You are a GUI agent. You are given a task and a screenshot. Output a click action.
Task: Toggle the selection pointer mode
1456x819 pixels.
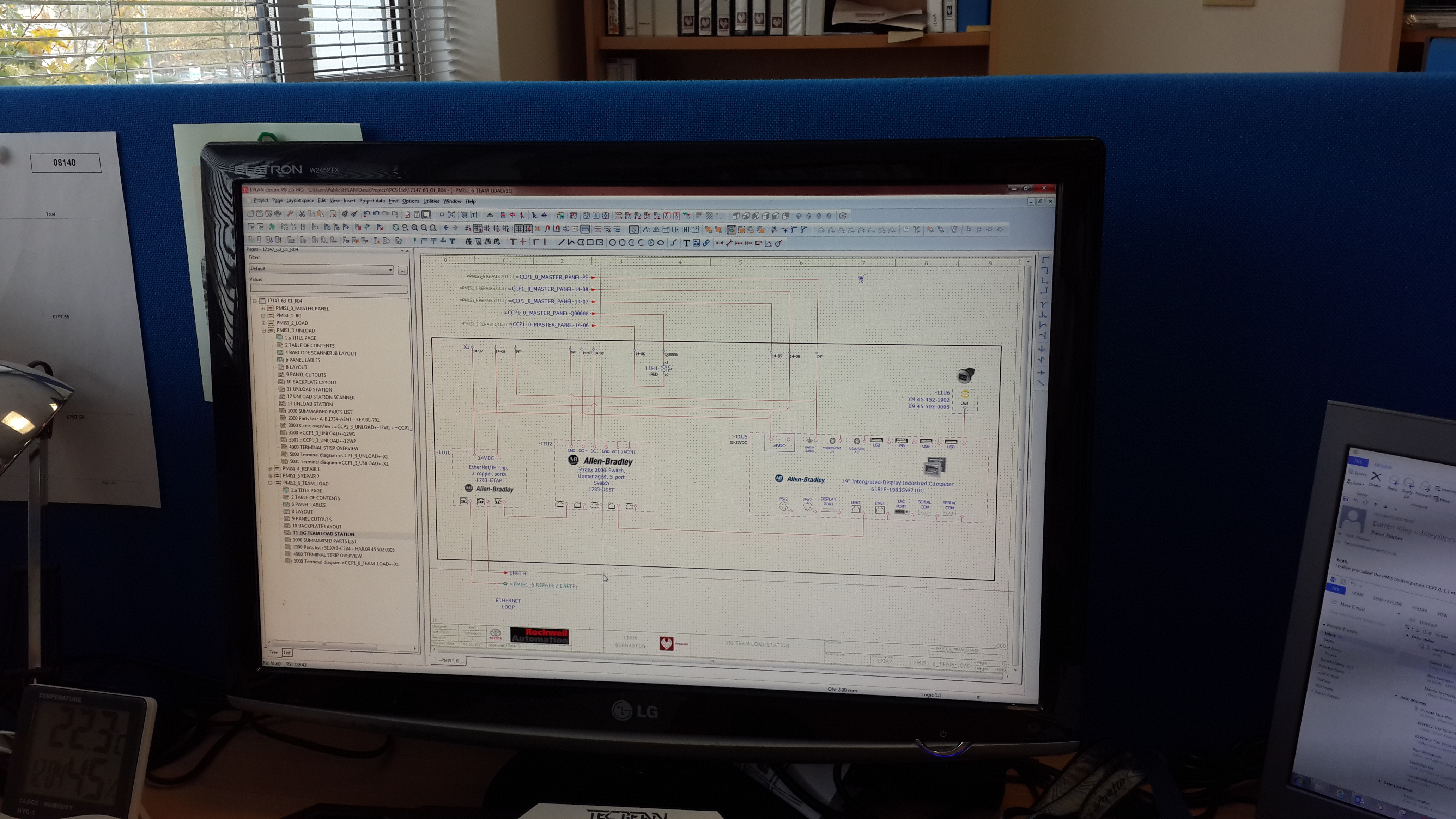tap(634, 230)
